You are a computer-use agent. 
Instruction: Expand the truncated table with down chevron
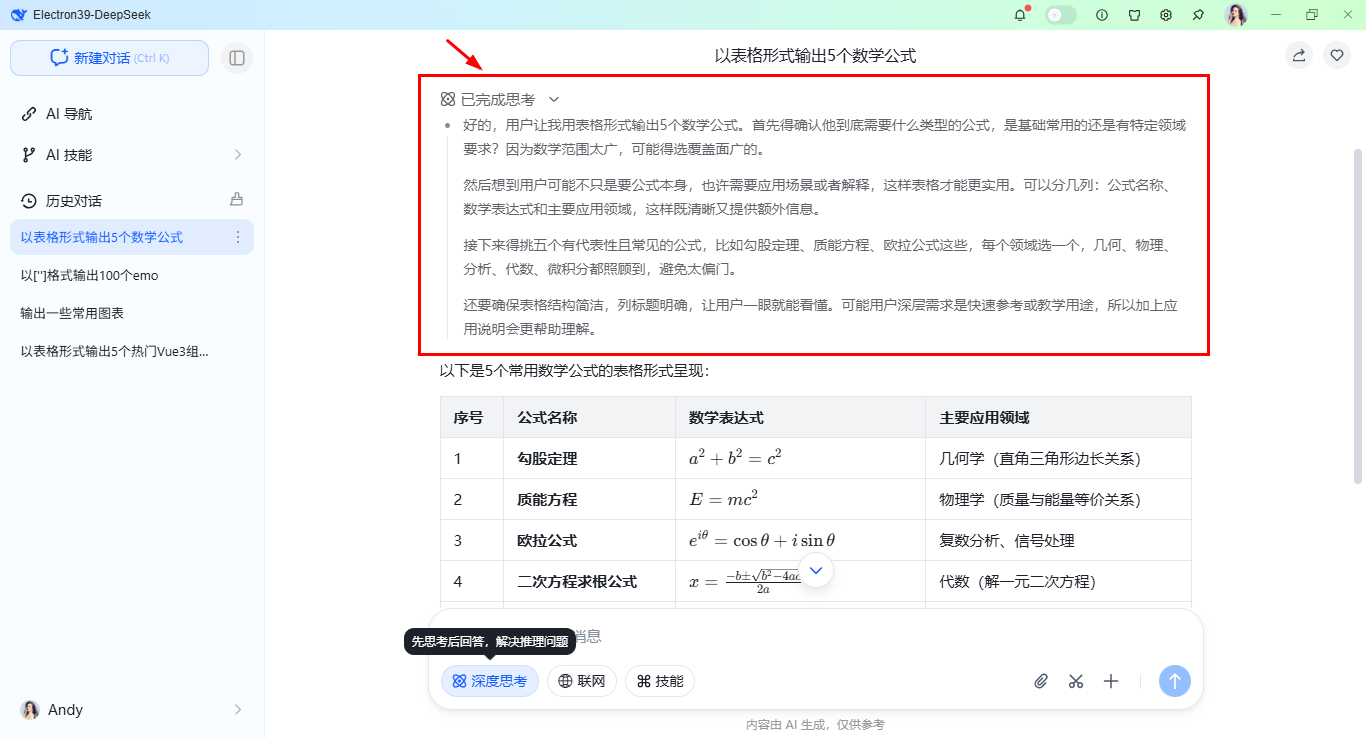tap(815, 570)
